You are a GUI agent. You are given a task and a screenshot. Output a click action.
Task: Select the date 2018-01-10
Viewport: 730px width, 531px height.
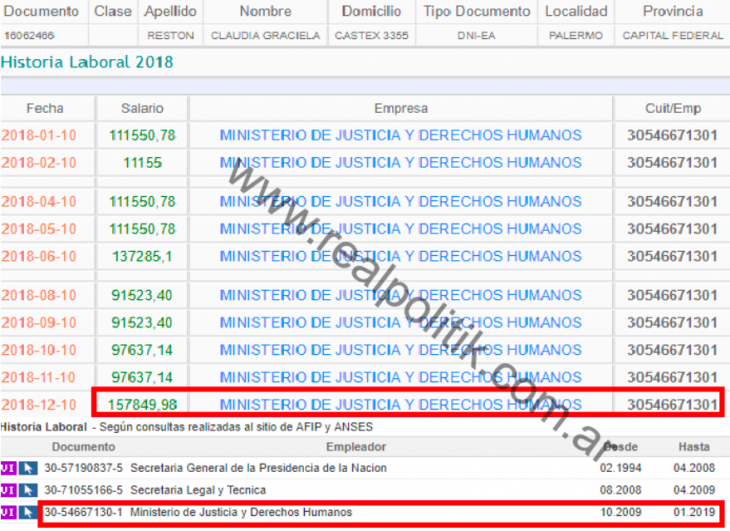(x=39, y=135)
